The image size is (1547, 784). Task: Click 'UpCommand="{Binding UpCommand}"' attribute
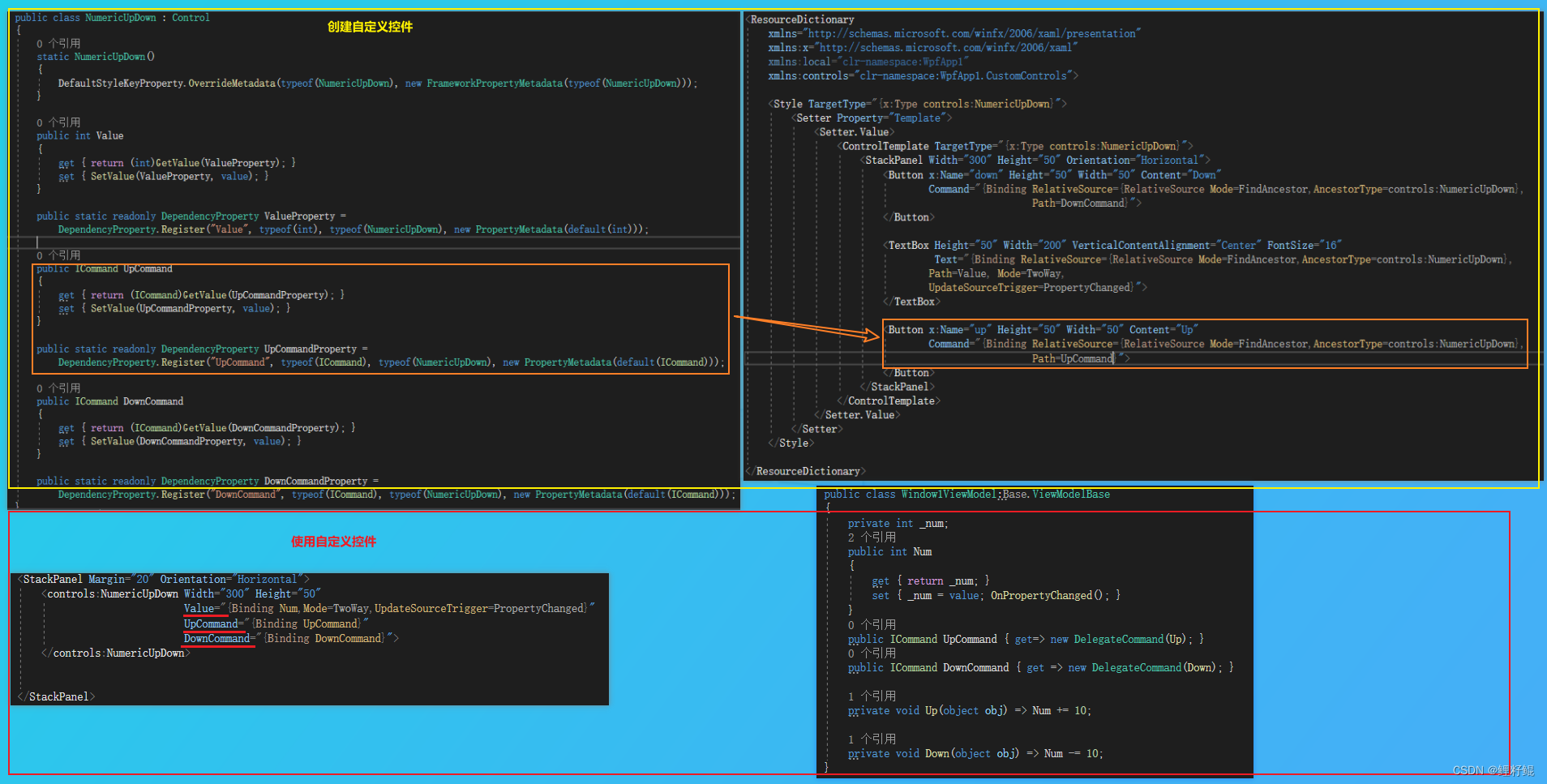point(276,624)
